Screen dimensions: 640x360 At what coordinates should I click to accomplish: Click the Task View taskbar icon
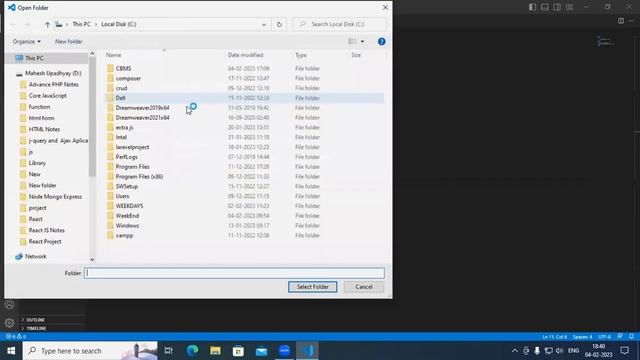(x=169, y=351)
